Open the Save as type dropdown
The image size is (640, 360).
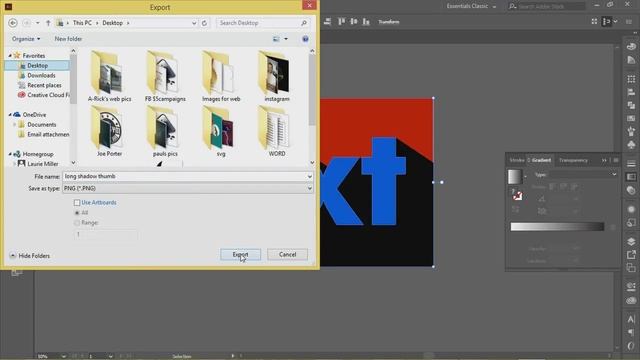tap(309, 188)
